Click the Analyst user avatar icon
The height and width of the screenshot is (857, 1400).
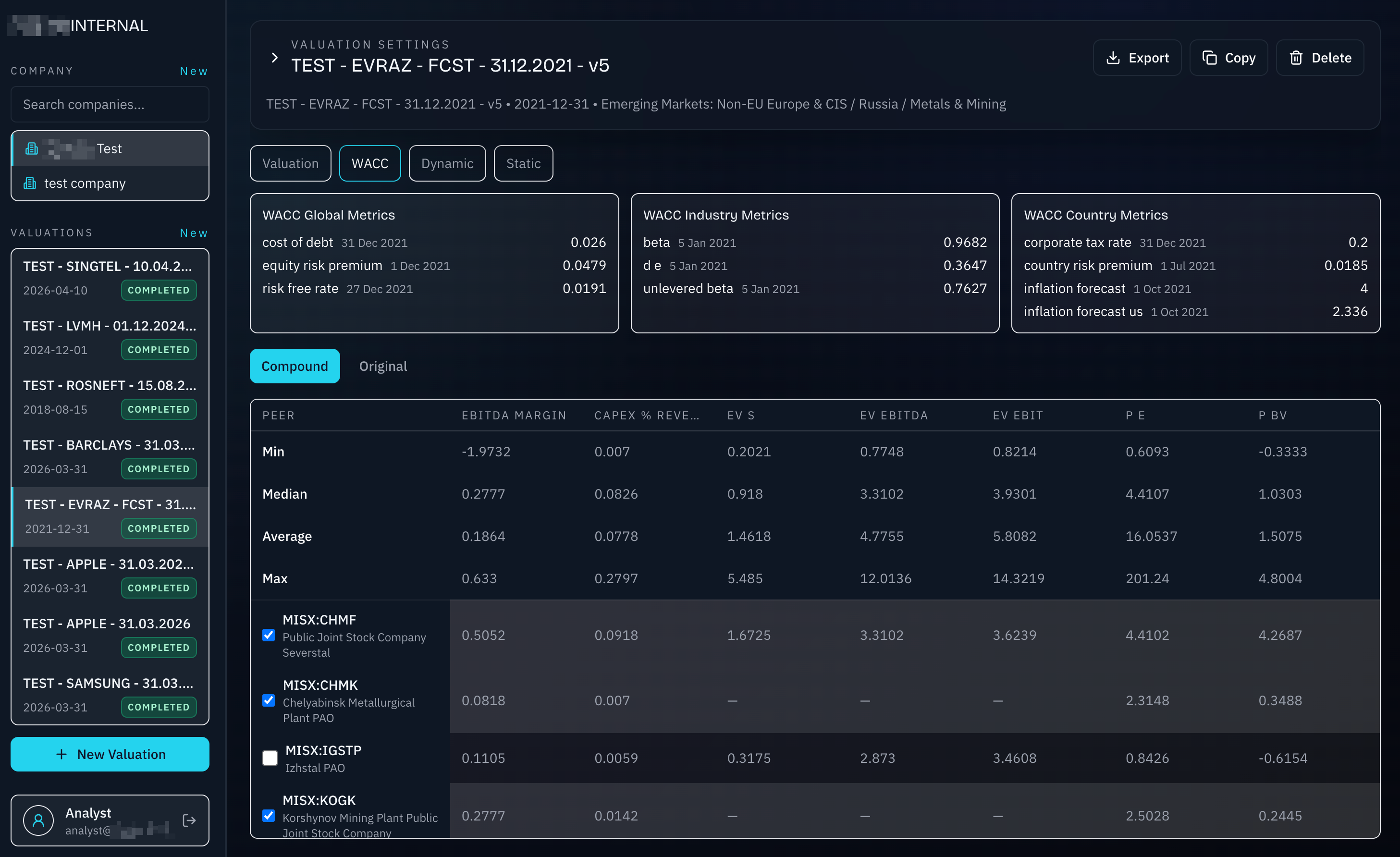click(x=38, y=820)
